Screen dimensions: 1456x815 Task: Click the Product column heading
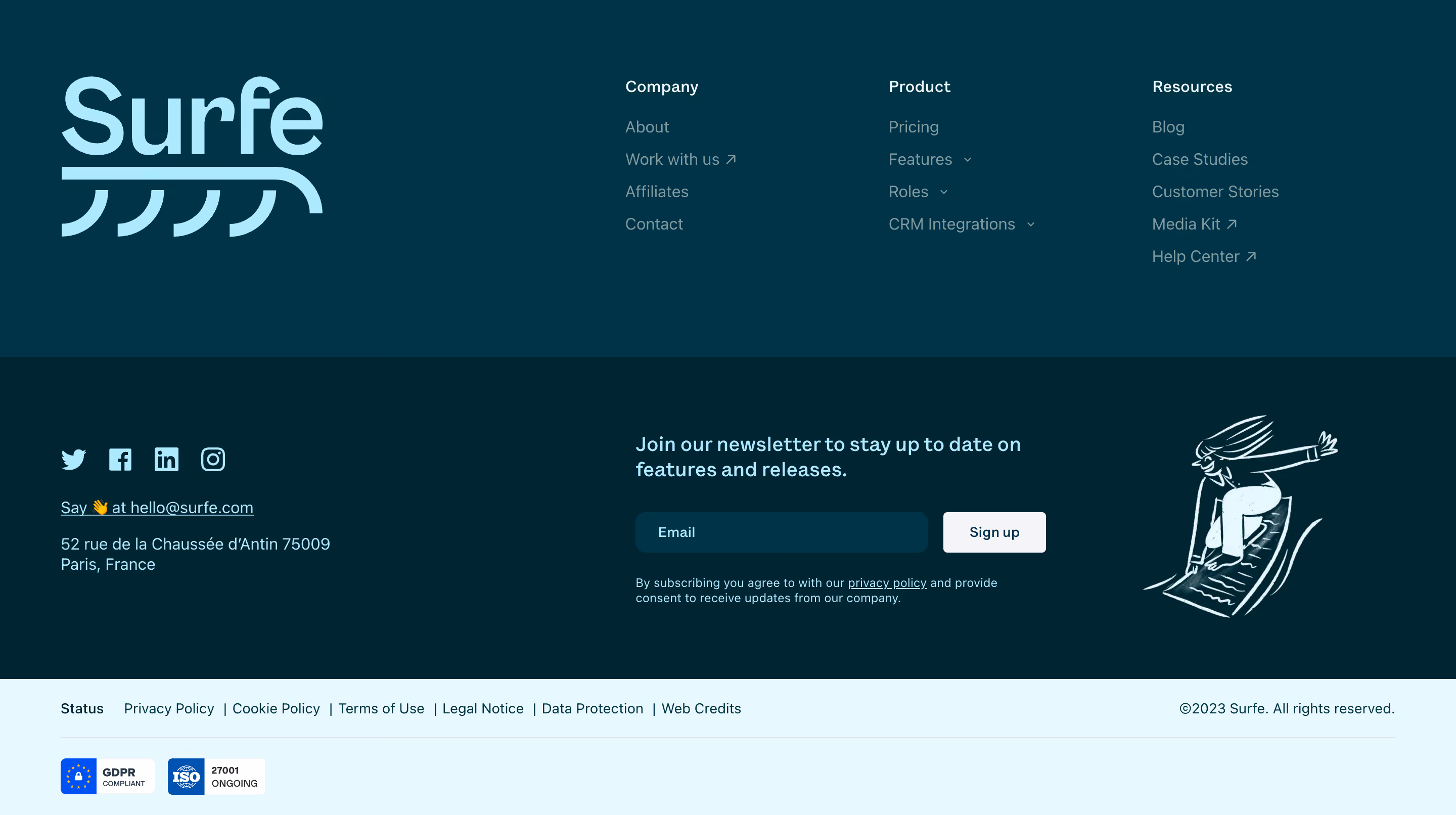pyautogui.click(x=920, y=86)
